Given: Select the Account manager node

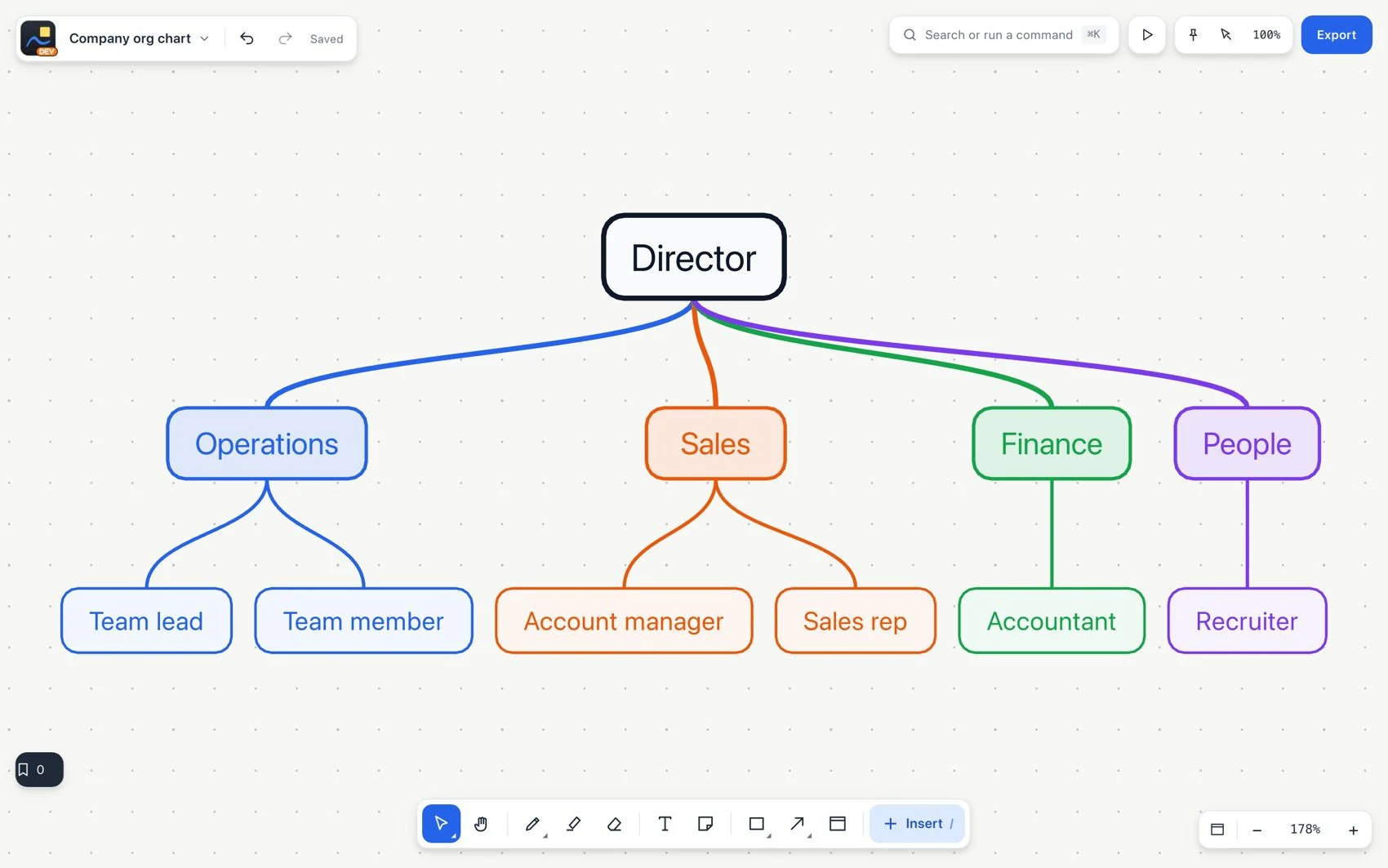Looking at the screenshot, I should click(624, 621).
